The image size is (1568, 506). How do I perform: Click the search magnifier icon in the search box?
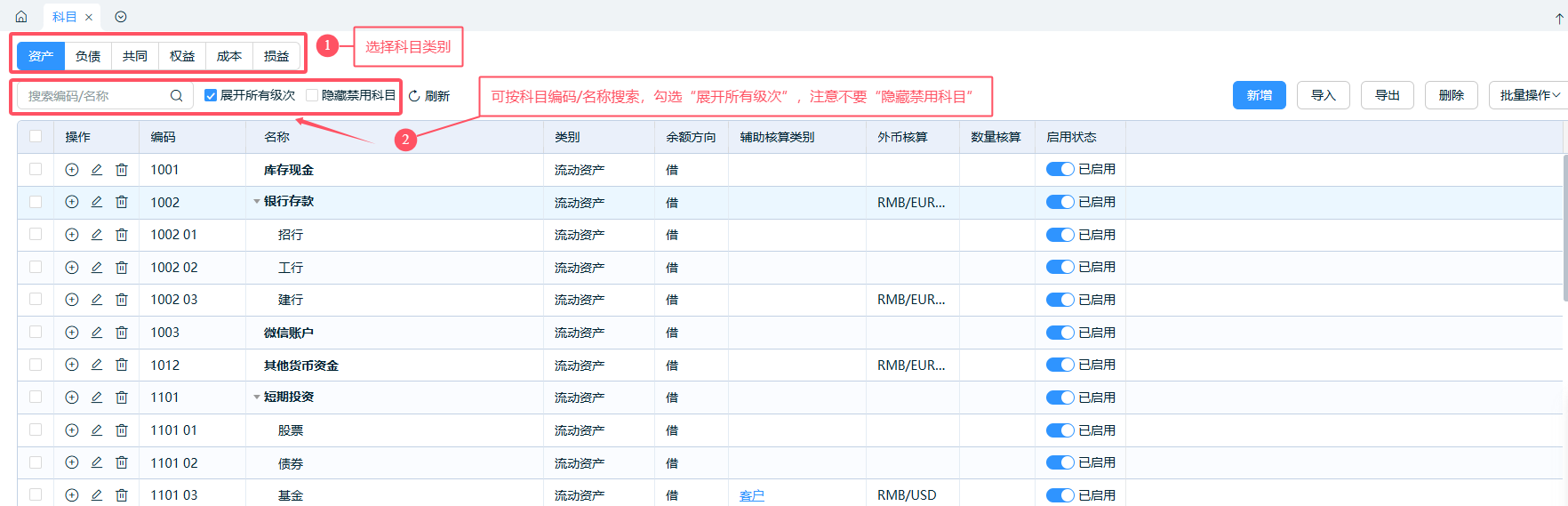(176, 96)
